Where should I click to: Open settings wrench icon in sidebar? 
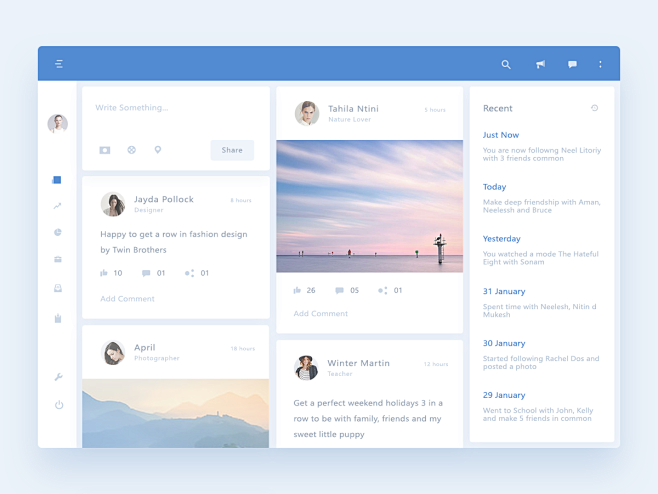[x=58, y=377]
